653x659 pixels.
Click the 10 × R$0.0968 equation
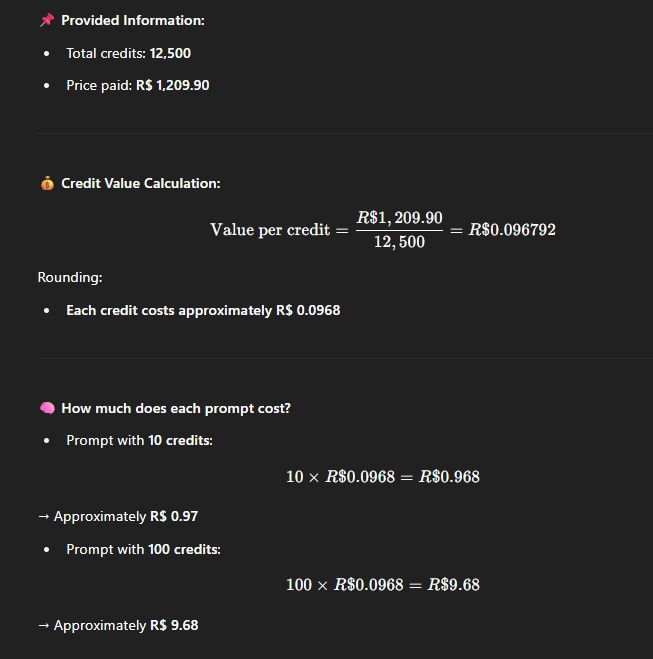(x=383, y=477)
